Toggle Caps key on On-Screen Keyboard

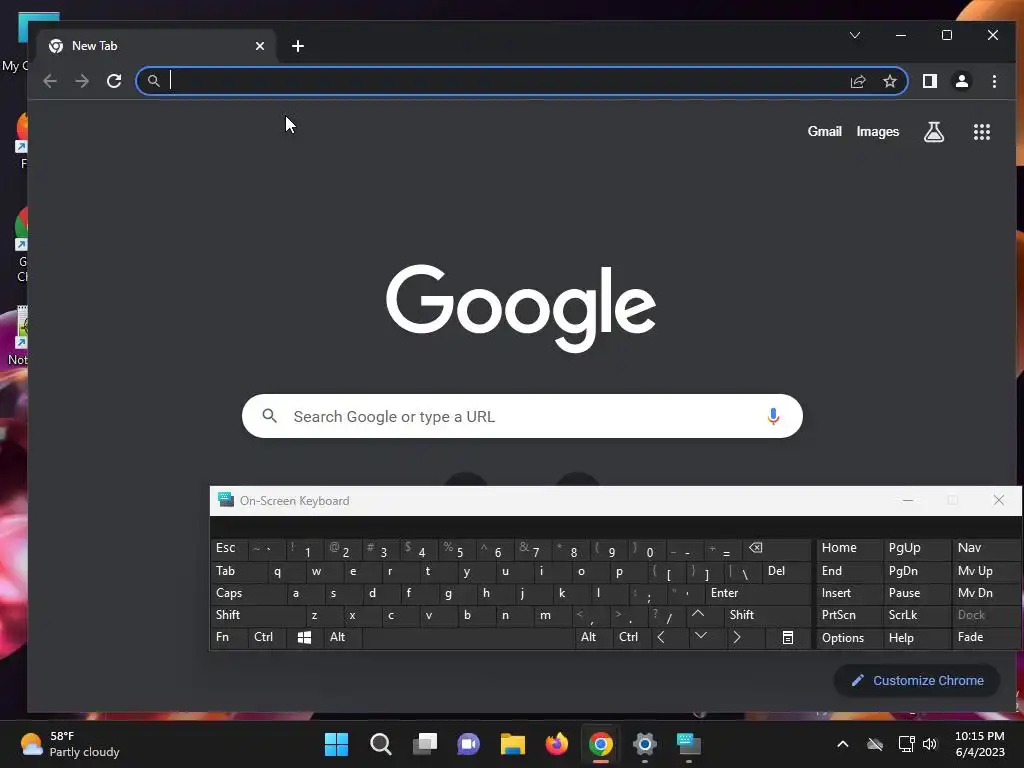point(249,593)
